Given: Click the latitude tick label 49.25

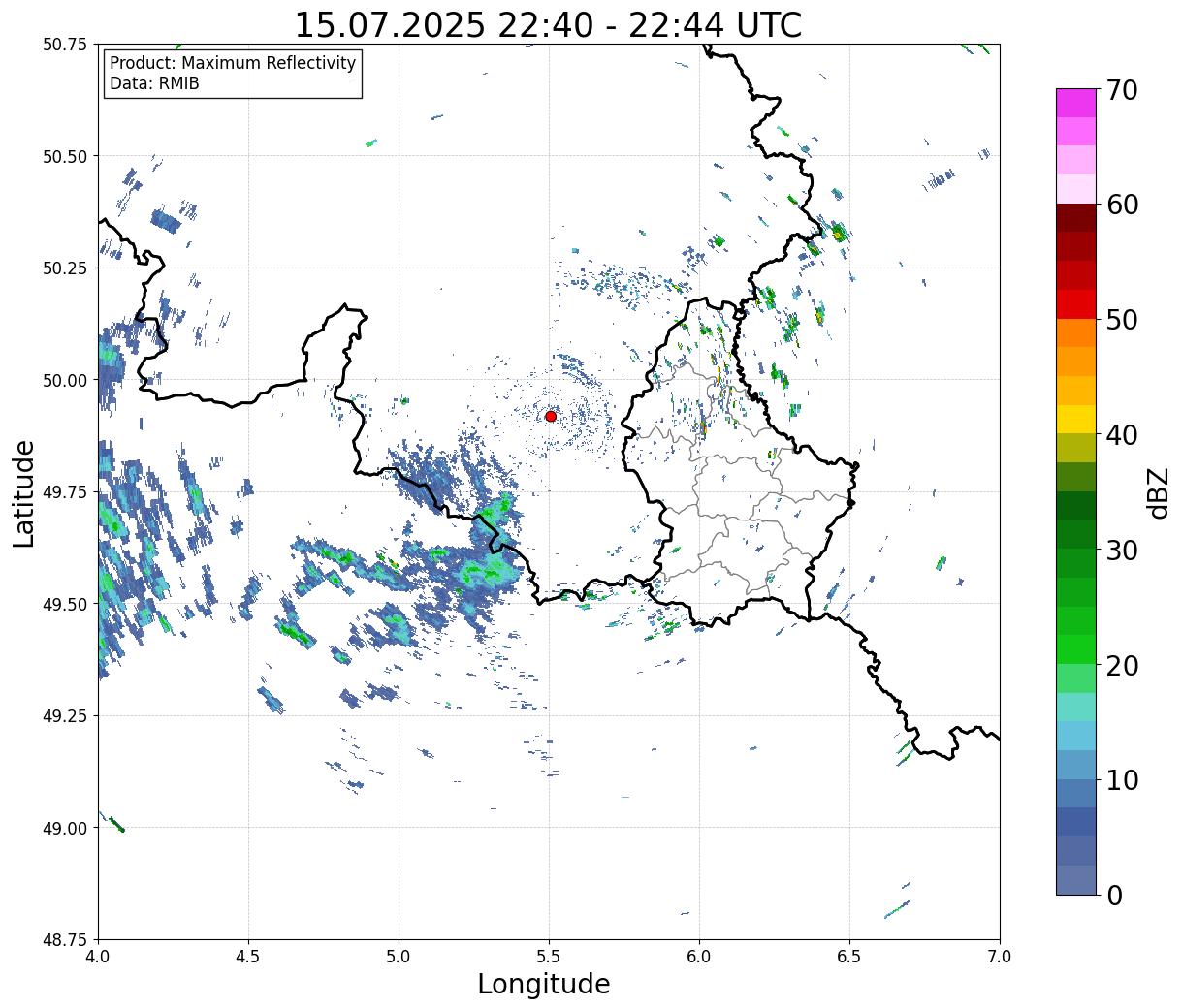Looking at the screenshot, I should point(65,716).
